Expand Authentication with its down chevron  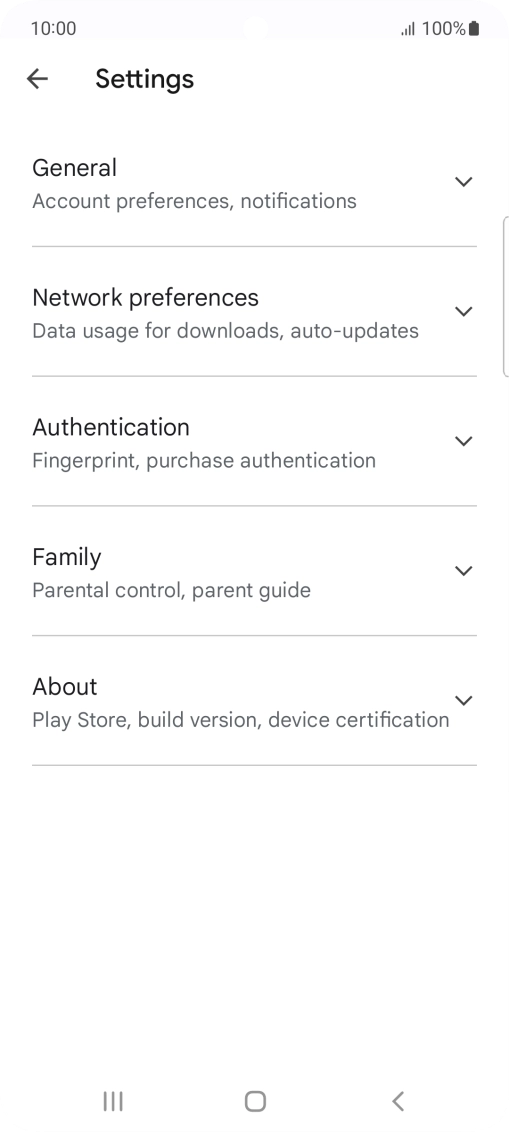pos(464,441)
